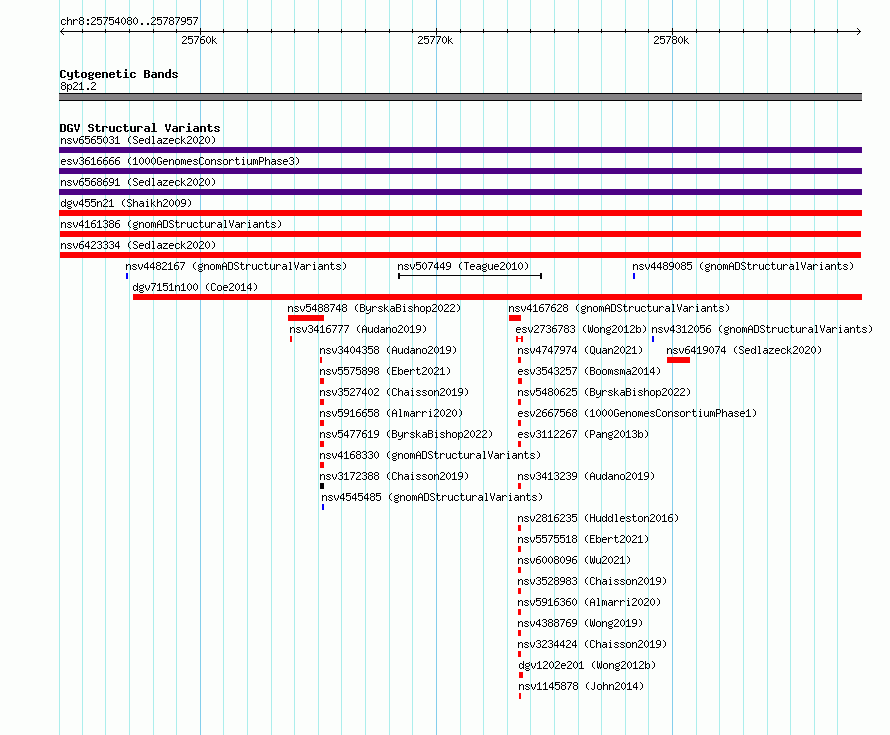Open the dgv7151n100 (Coe2014) label

tap(195, 287)
